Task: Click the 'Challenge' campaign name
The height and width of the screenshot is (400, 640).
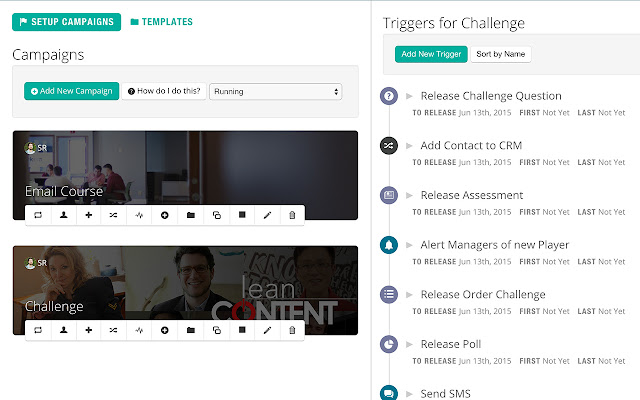Action: coord(54,307)
